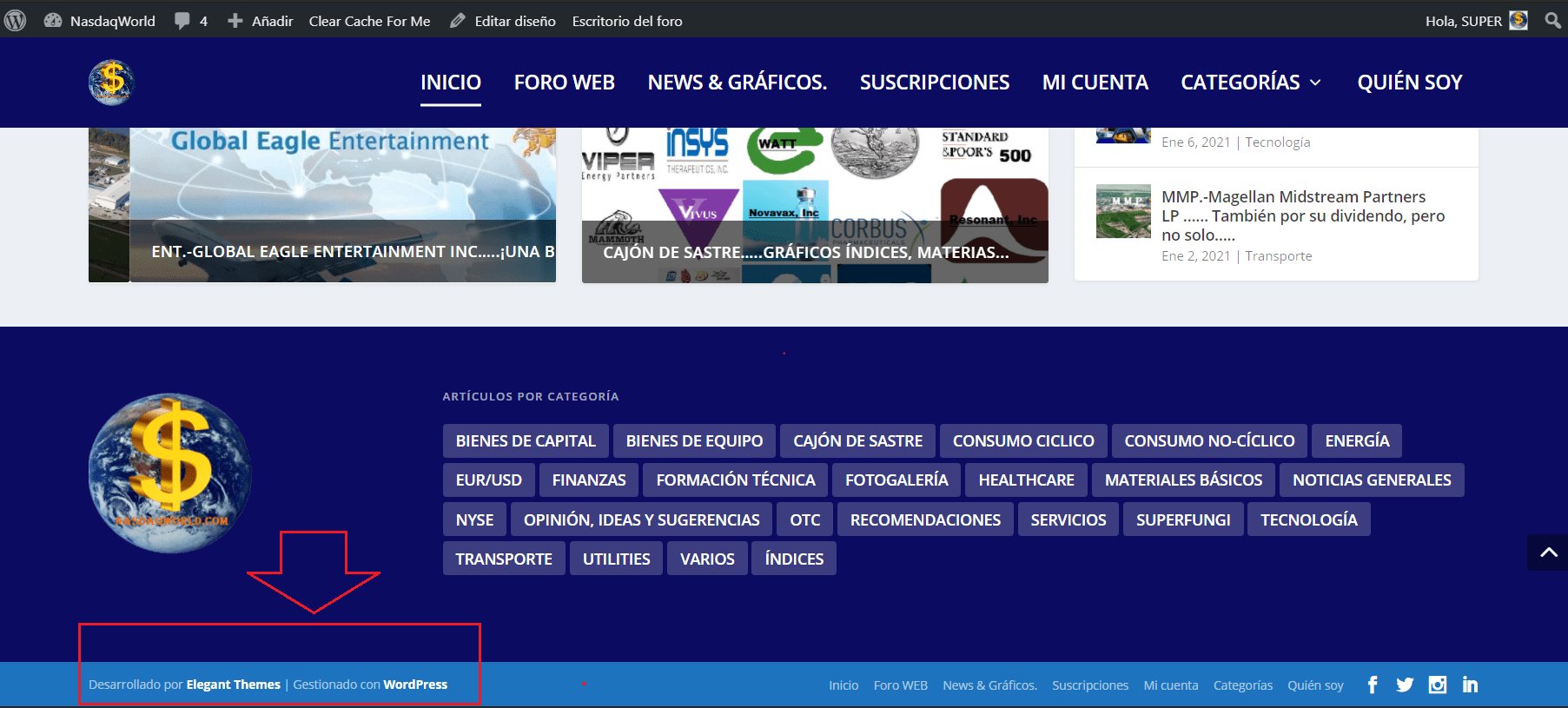Select CONSUMO CICLICO tag
Viewport: 1568px width, 708px height.
(x=1023, y=441)
